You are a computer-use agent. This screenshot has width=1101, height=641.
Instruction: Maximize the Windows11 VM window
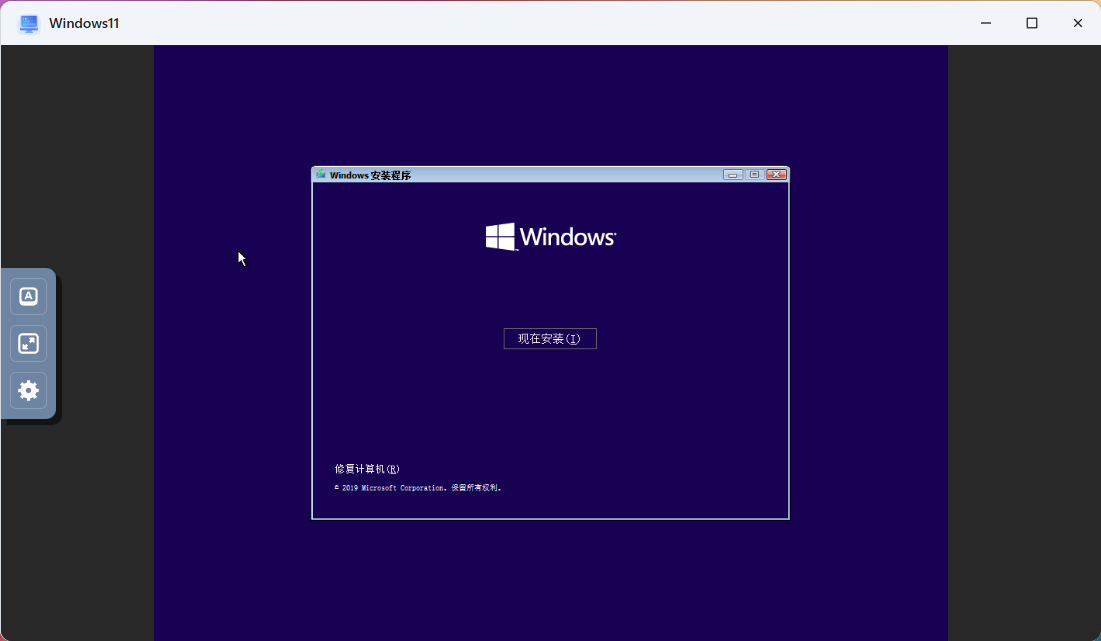1031,23
